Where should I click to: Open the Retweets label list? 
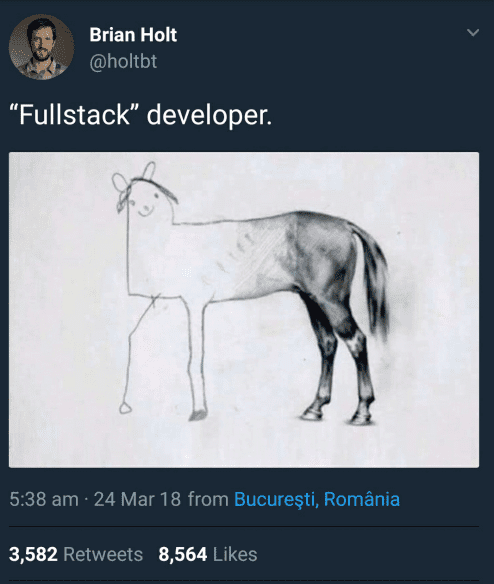[x=103, y=554]
